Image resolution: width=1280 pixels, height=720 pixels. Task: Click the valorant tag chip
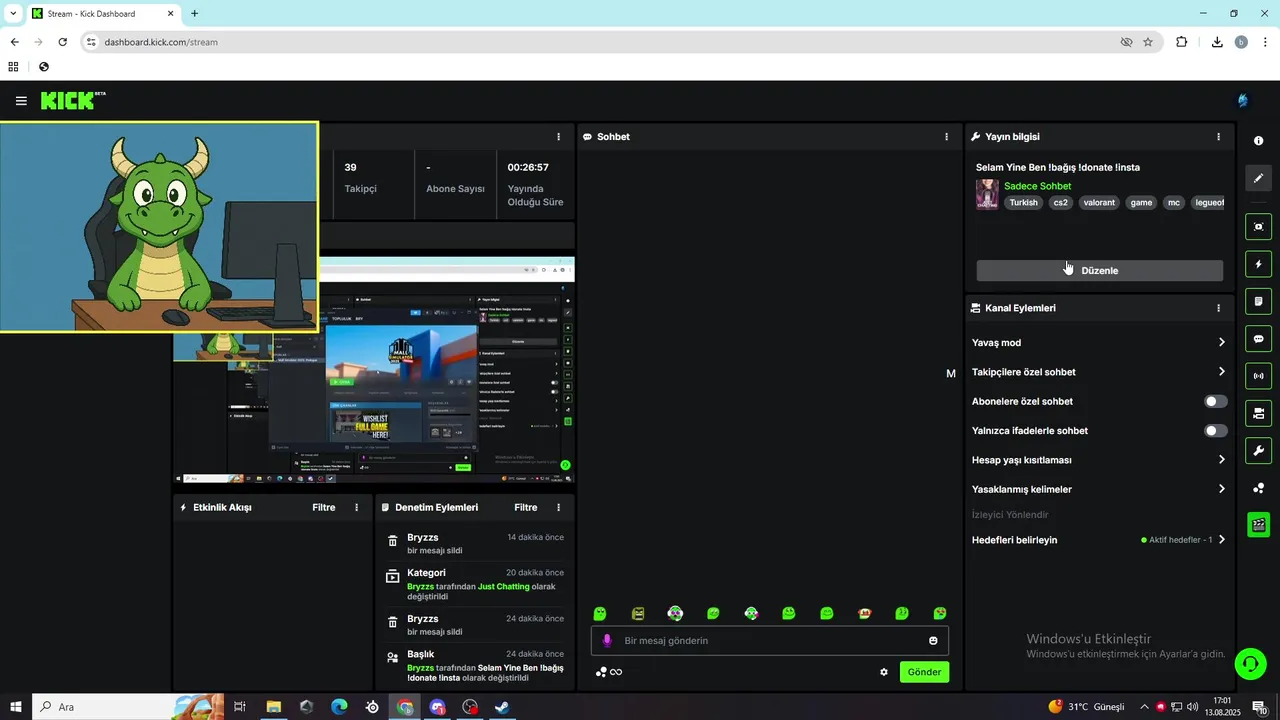[1099, 203]
